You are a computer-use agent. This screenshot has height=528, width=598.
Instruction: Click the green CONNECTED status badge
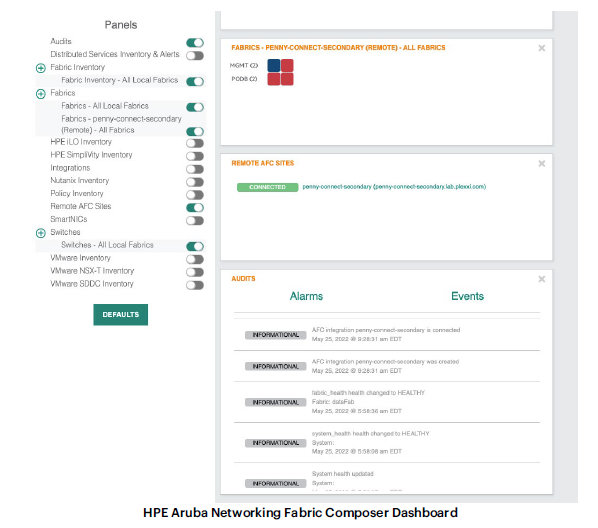(267, 187)
